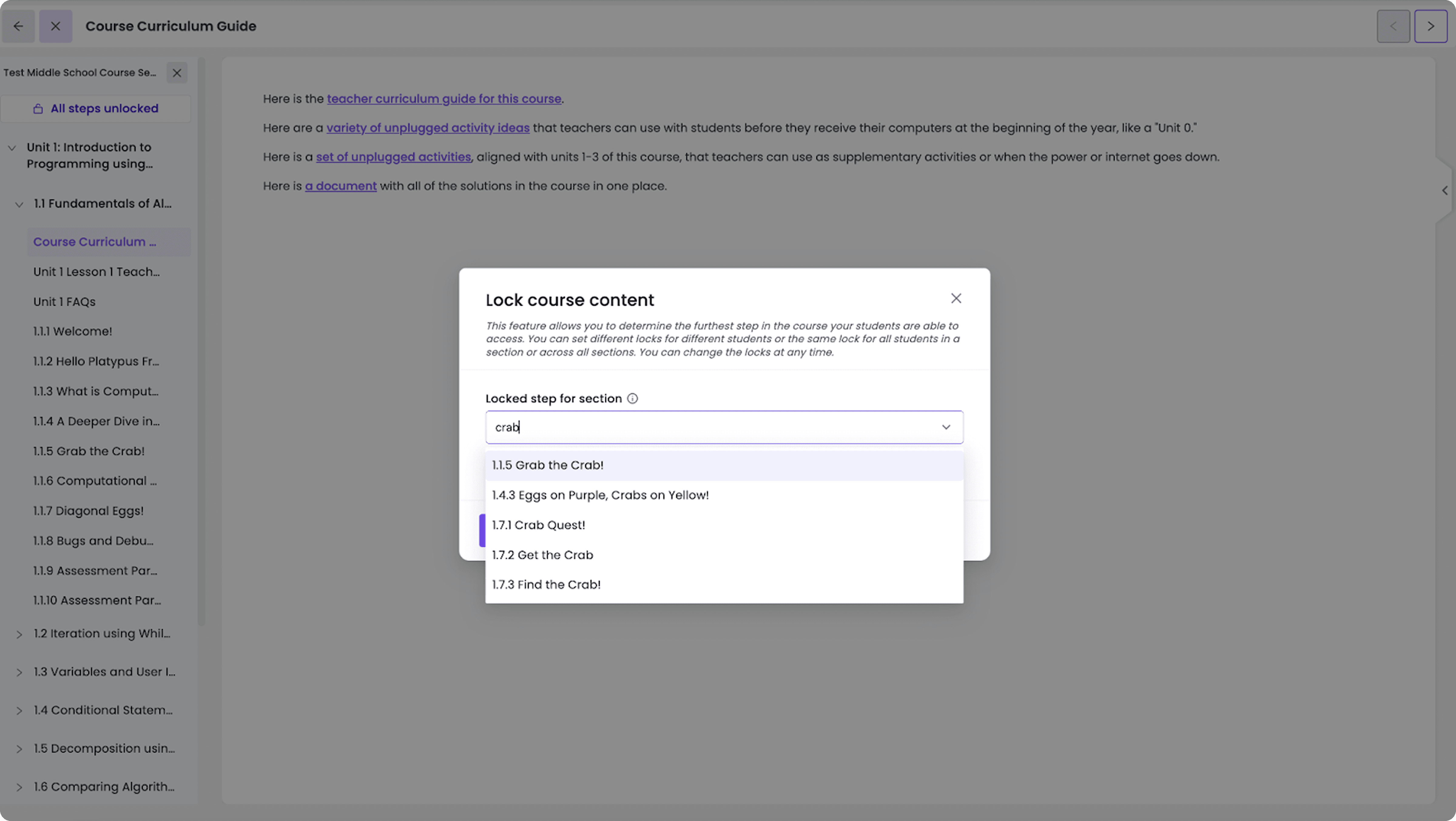Click the previous step left chevron button

(1393, 26)
